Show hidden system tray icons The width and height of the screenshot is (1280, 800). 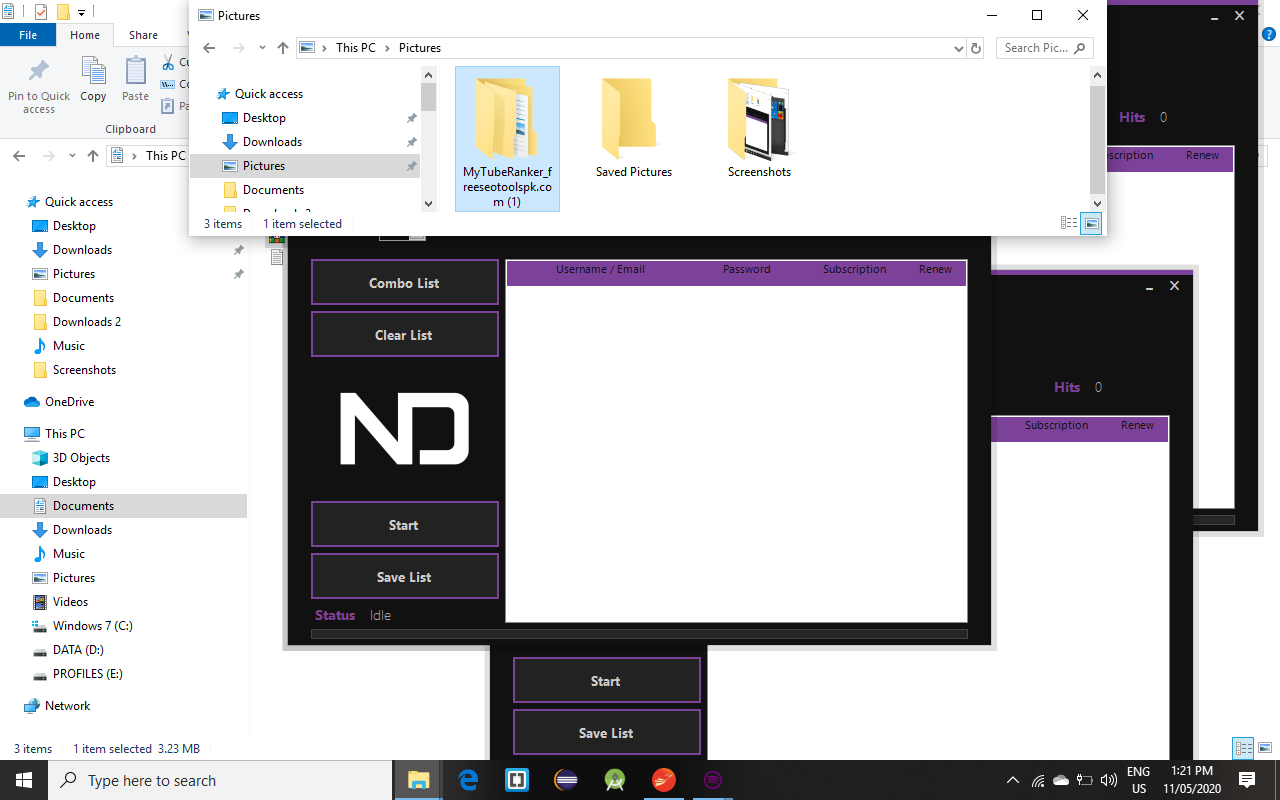click(x=1012, y=780)
